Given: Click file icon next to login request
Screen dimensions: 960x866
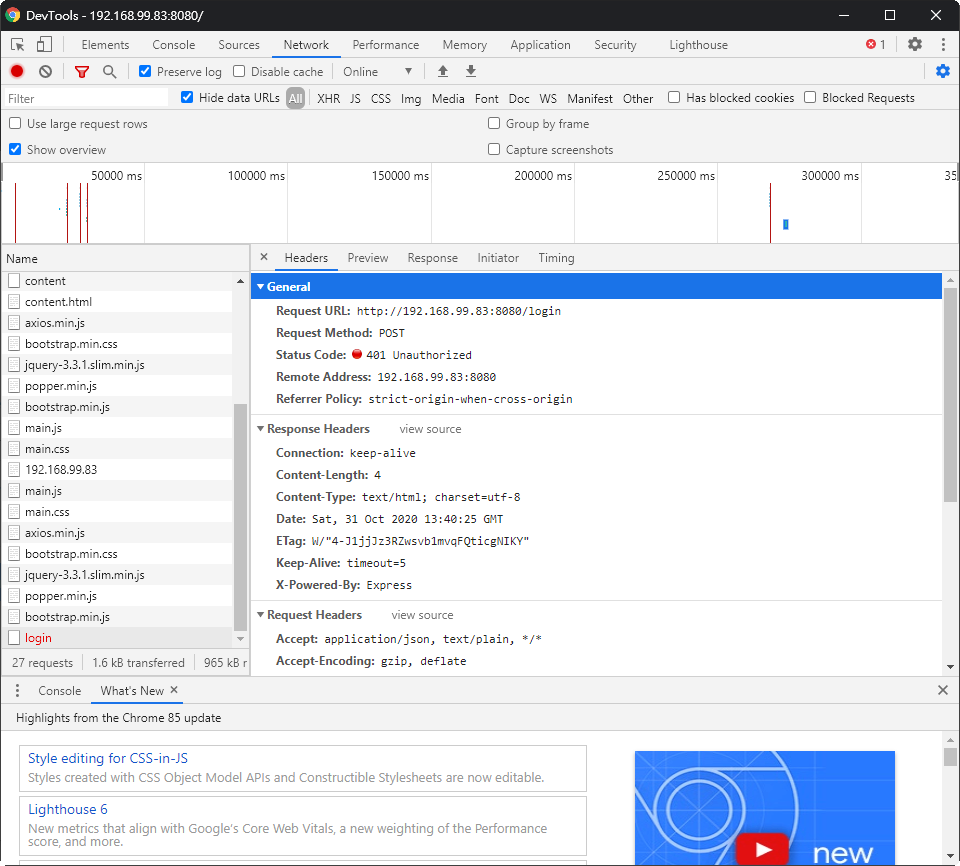Looking at the screenshot, I should click(x=14, y=638).
